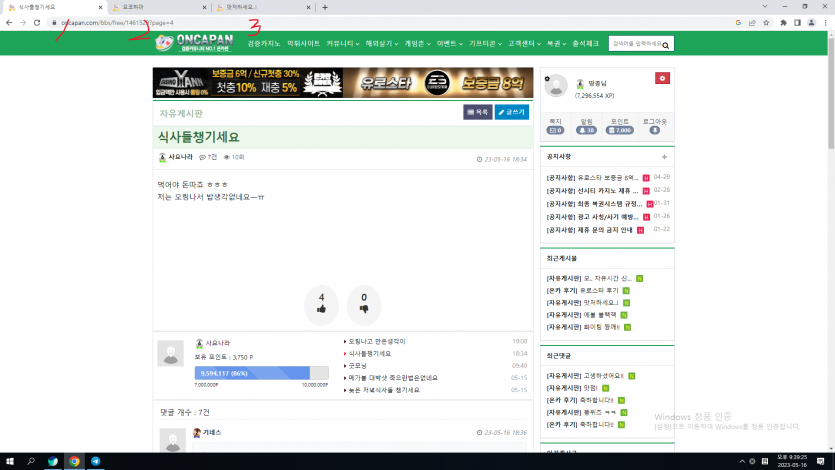Image resolution: width=835 pixels, height=470 pixels.
Task: Open 쪽지 messages badge
Action: pyautogui.click(x=555, y=130)
